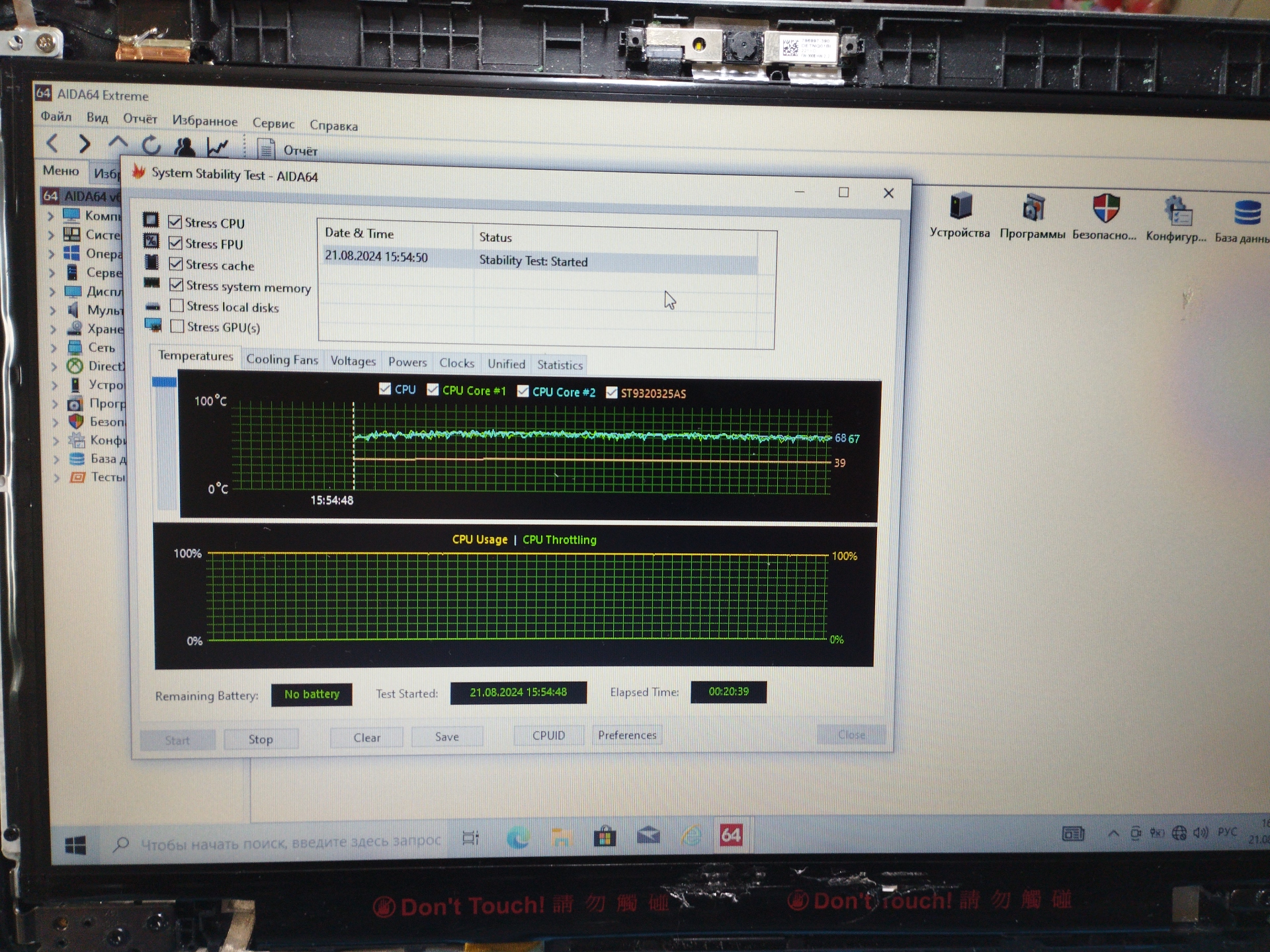Open File Explorer from the taskbar
The width and height of the screenshot is (1270, 952).
[x=562, y=837]
